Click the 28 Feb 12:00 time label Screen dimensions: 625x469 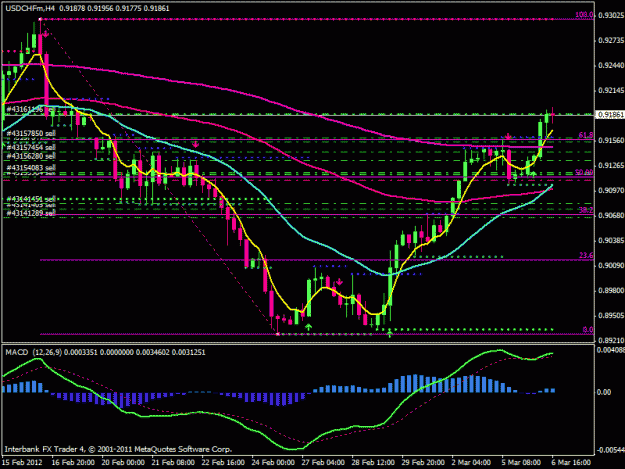coord(373,463)
